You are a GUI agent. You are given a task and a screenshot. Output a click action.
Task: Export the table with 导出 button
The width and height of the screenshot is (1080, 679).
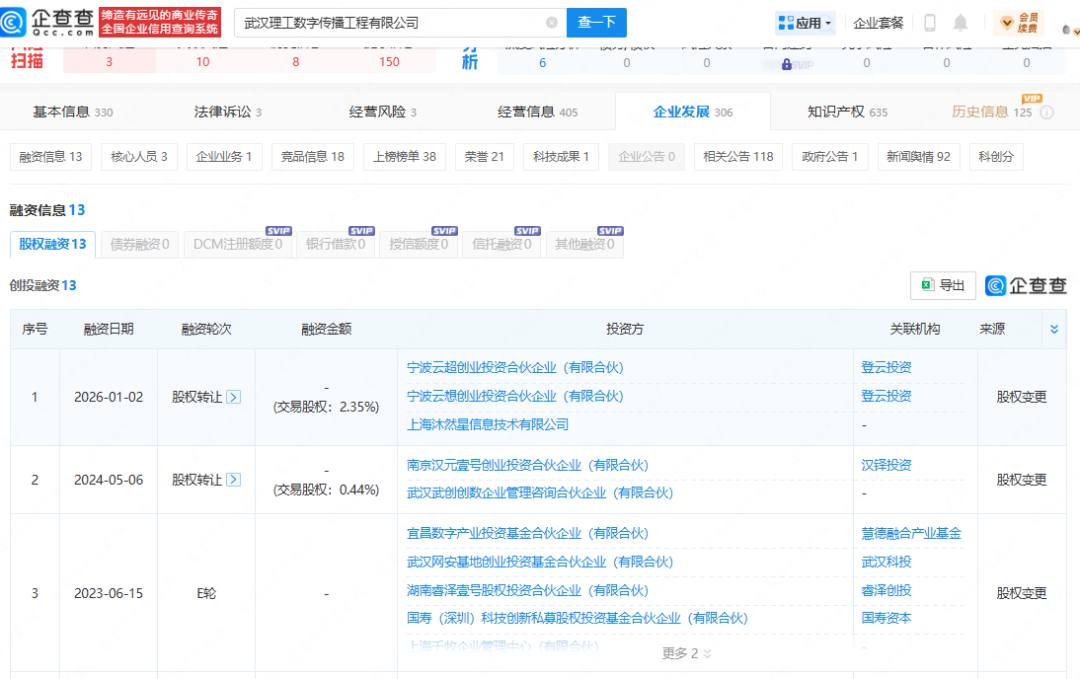(943, 285)
